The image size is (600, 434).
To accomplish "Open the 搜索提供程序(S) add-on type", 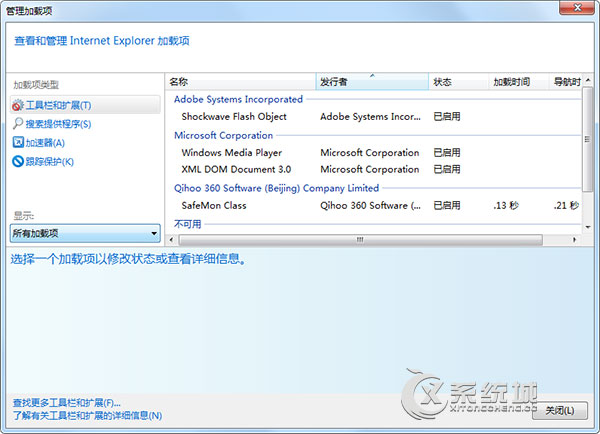I will [58, 124].
